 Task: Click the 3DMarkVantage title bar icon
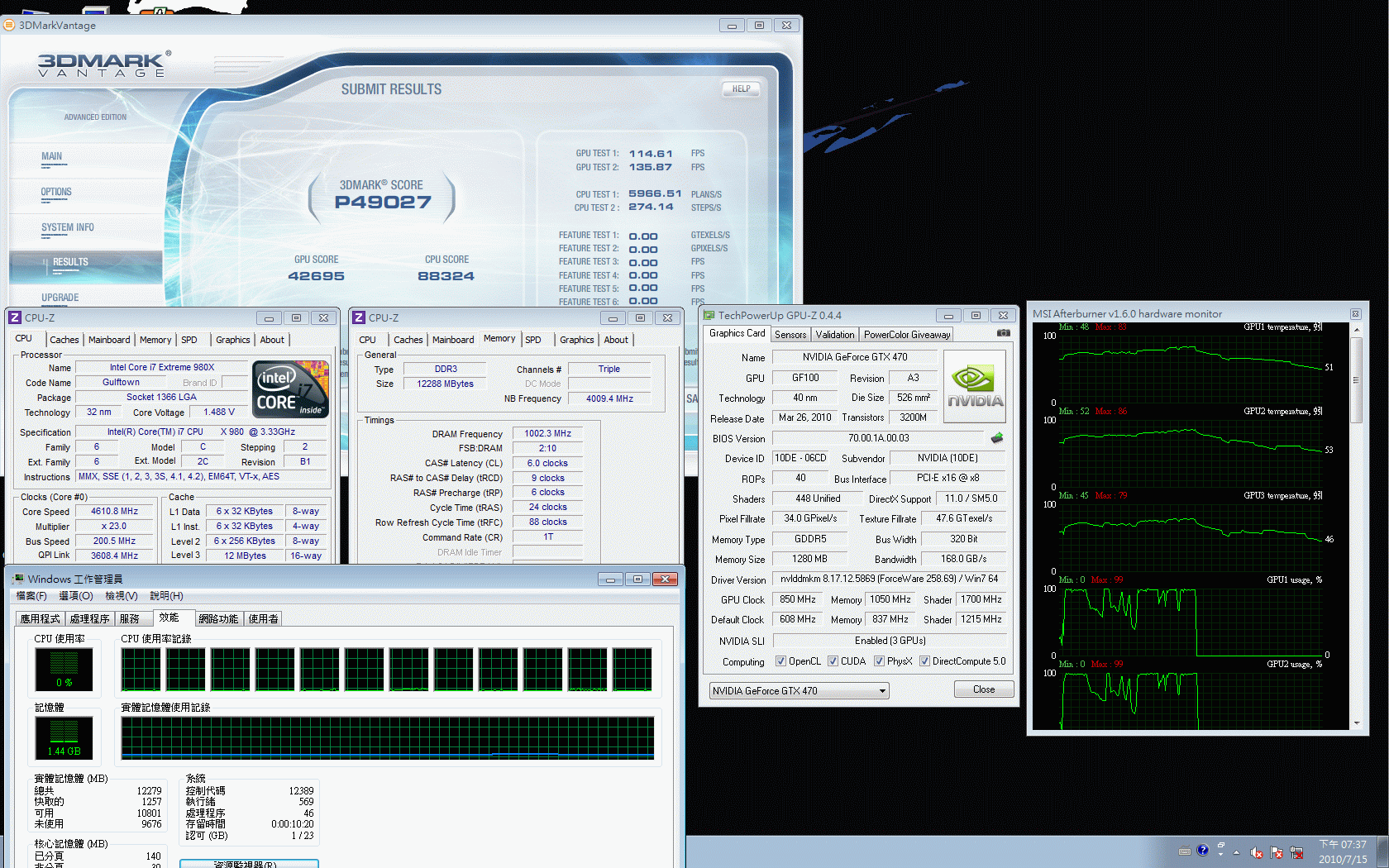point(9,25)
